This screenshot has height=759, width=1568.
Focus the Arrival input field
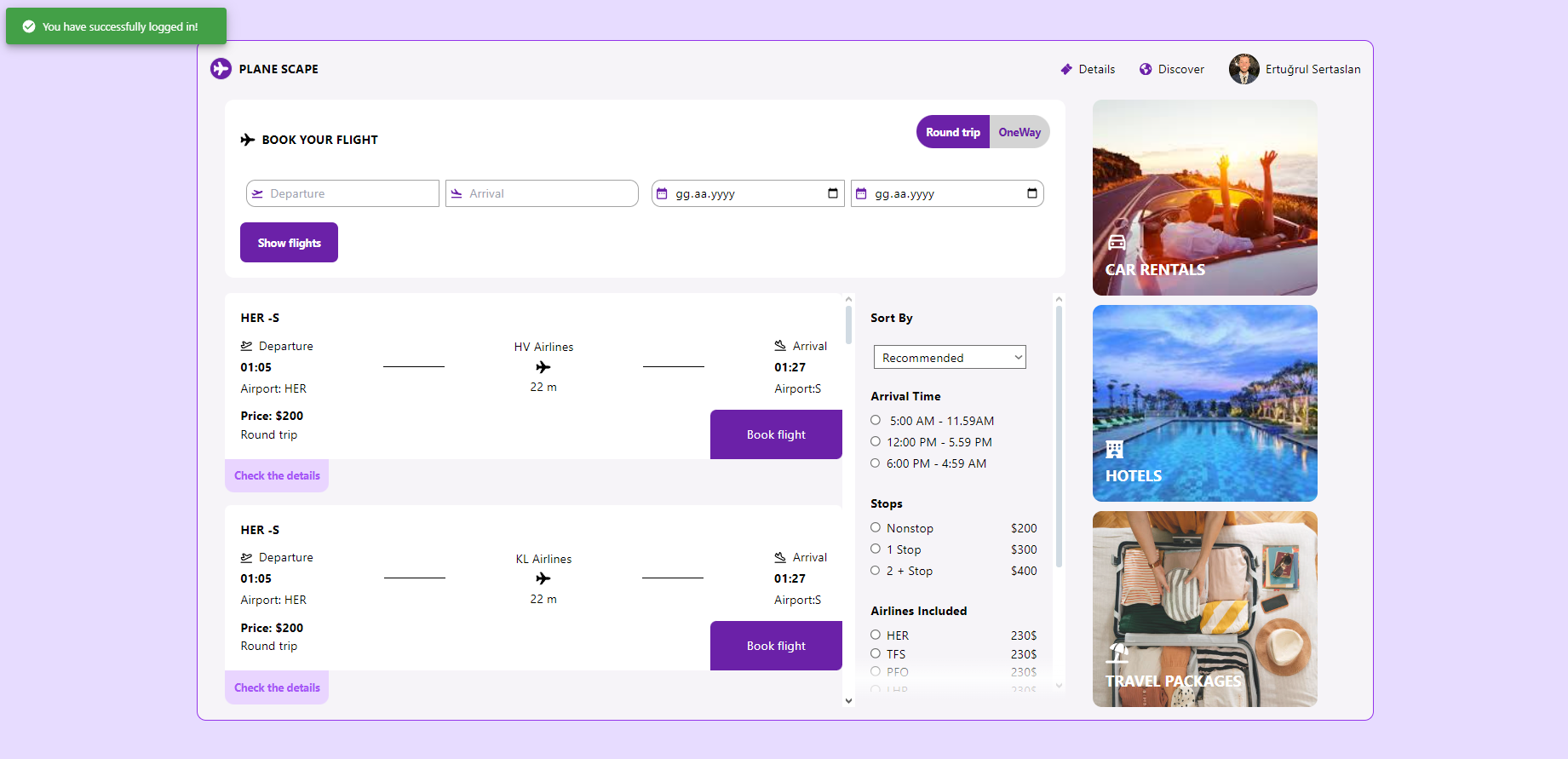point(542,193)
